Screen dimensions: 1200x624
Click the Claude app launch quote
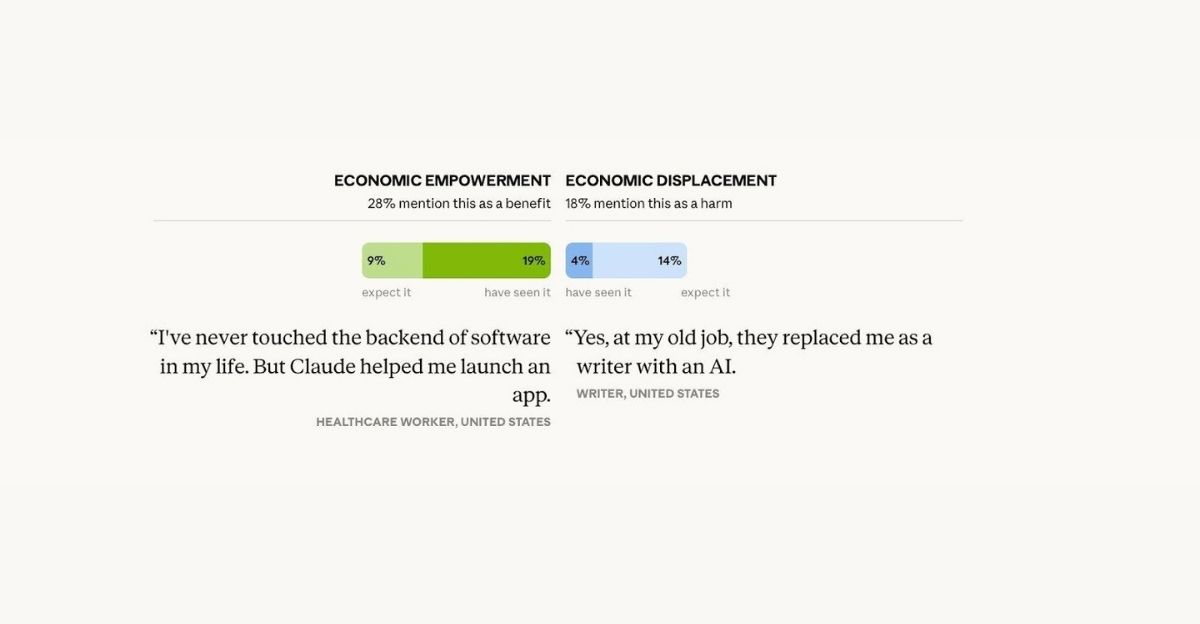point(350,366)
